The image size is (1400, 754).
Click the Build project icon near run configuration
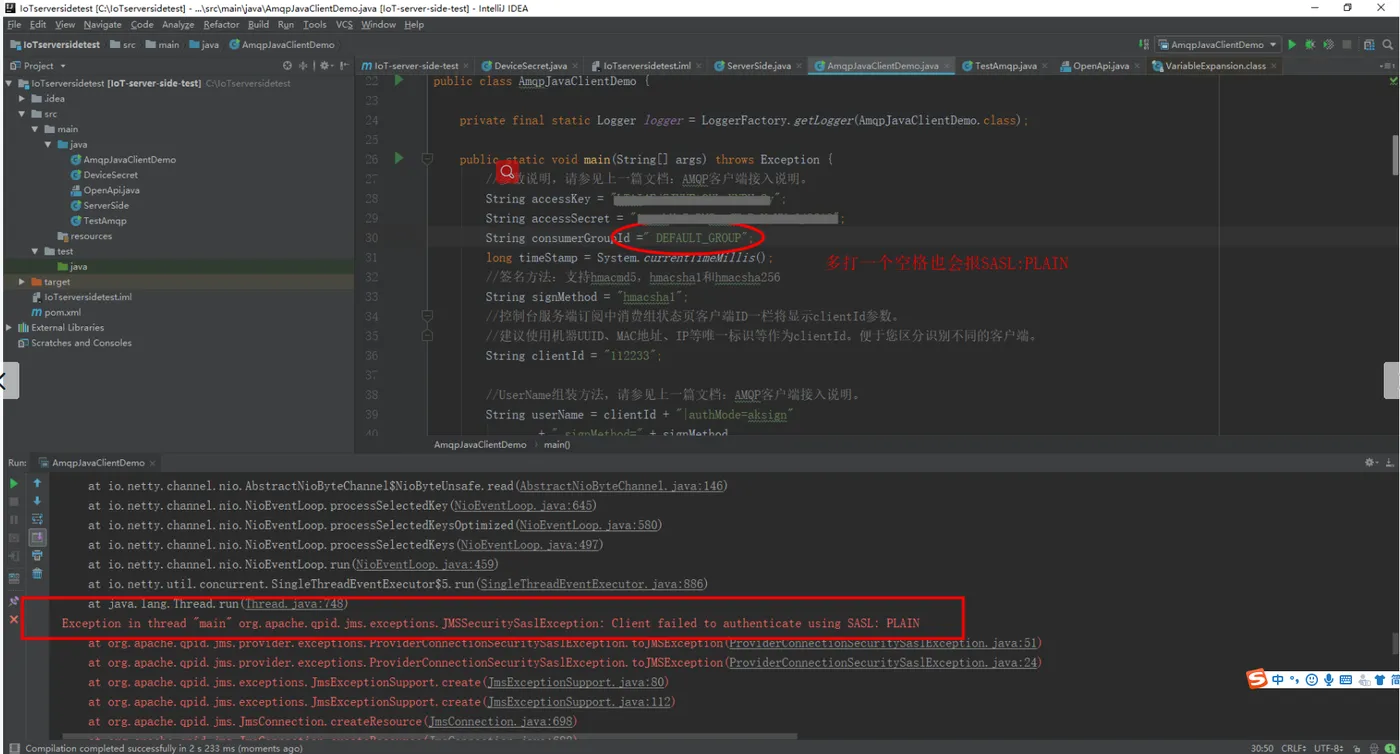[1144, 45]
